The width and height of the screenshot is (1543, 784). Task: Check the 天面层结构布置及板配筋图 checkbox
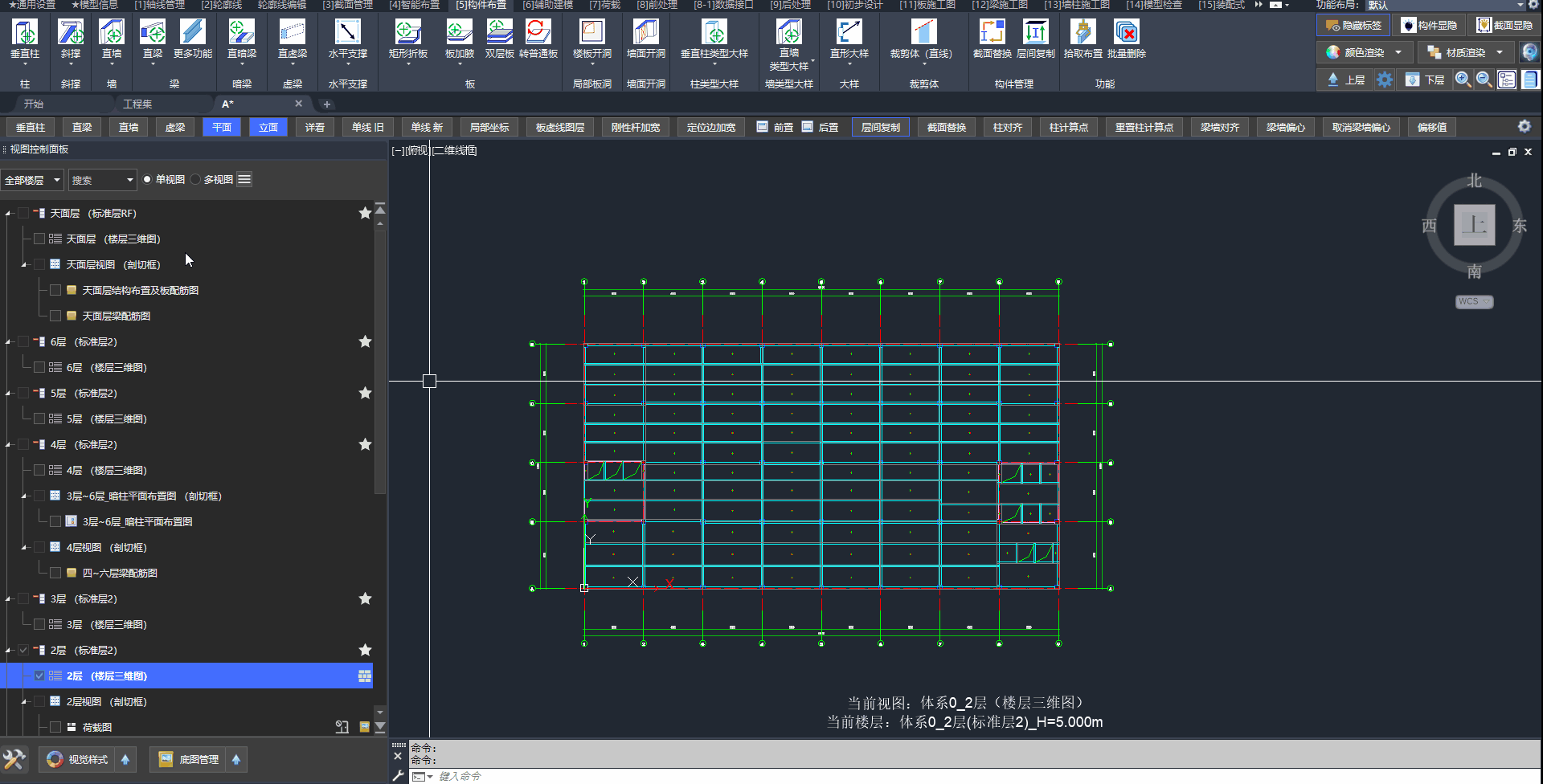coord(55,291)
